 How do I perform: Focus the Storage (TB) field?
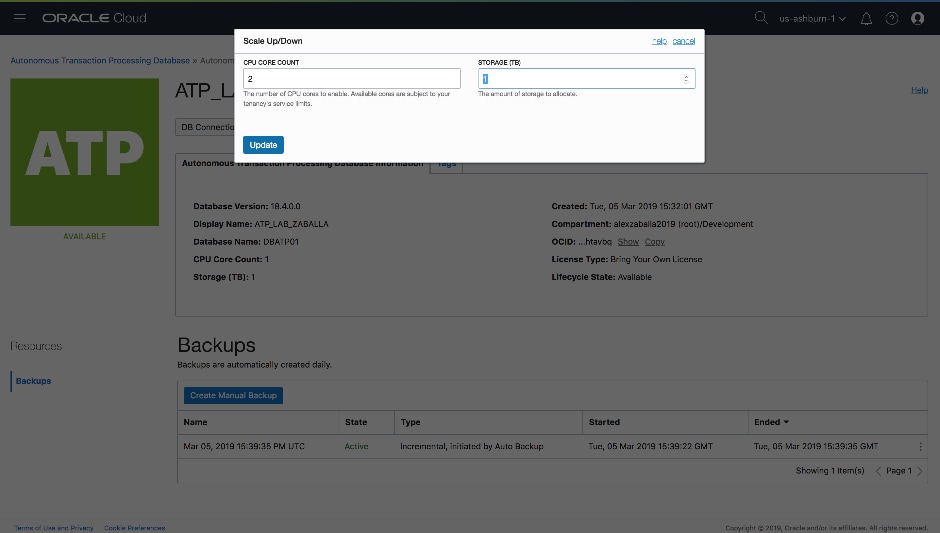click(586, 79)
